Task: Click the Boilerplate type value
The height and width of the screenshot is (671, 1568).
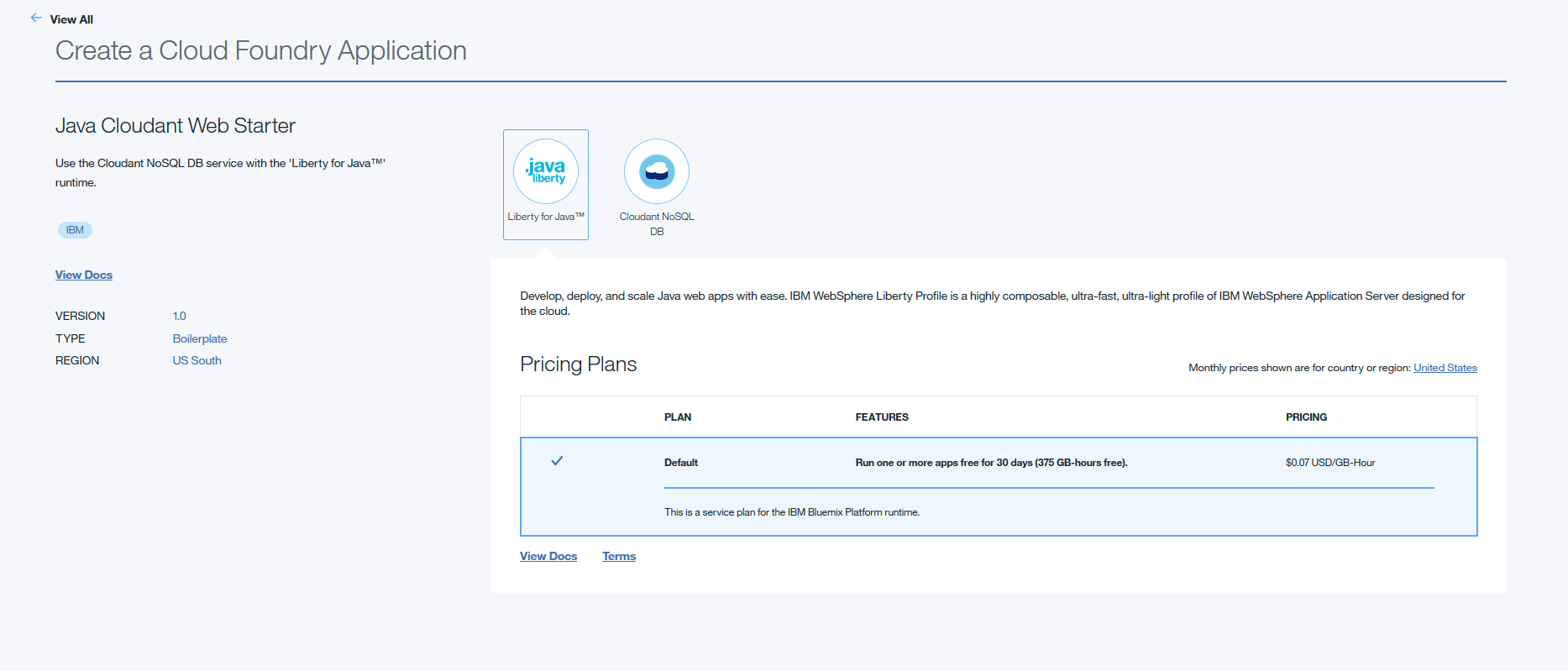Action: click(x=200, y=338)
